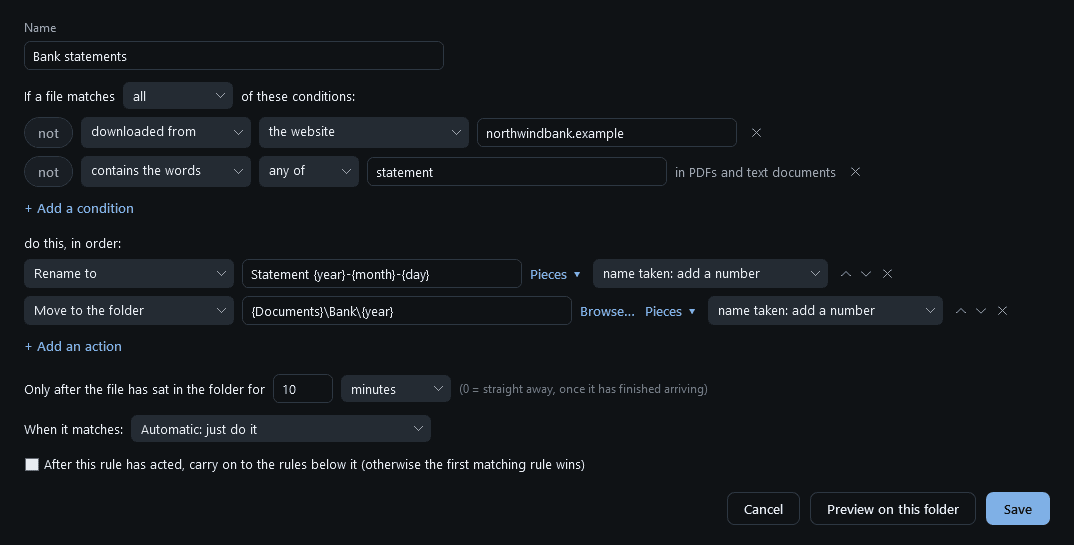This screenshot has width=1074, height=545.
Task: Open the Rename to action type dropdown
Action: [x=129, y=274]
